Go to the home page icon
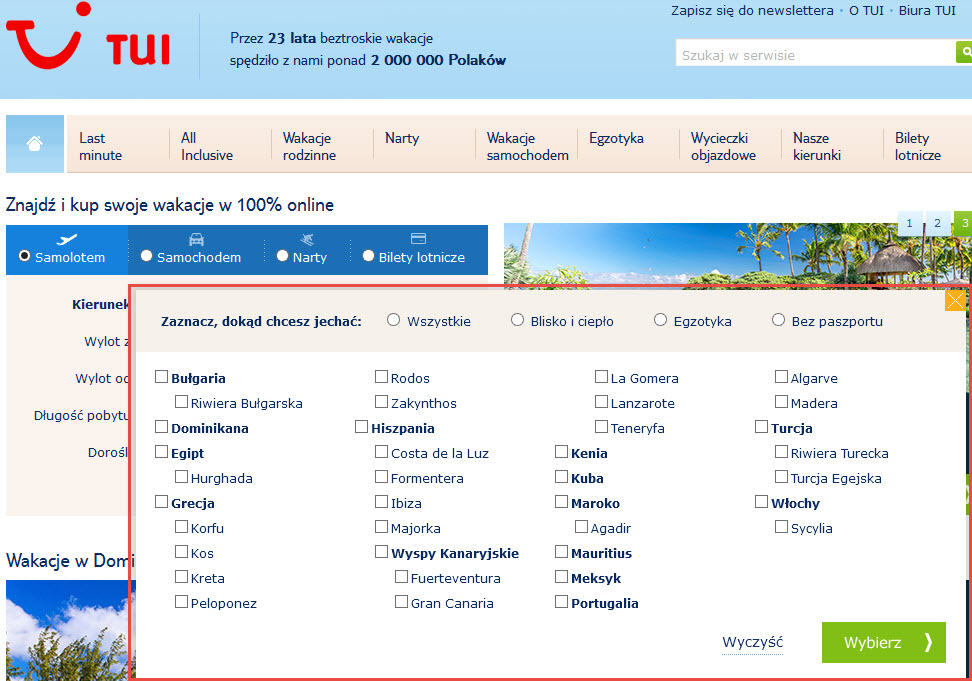Viewport: 972px width, 681px height. 35,144
